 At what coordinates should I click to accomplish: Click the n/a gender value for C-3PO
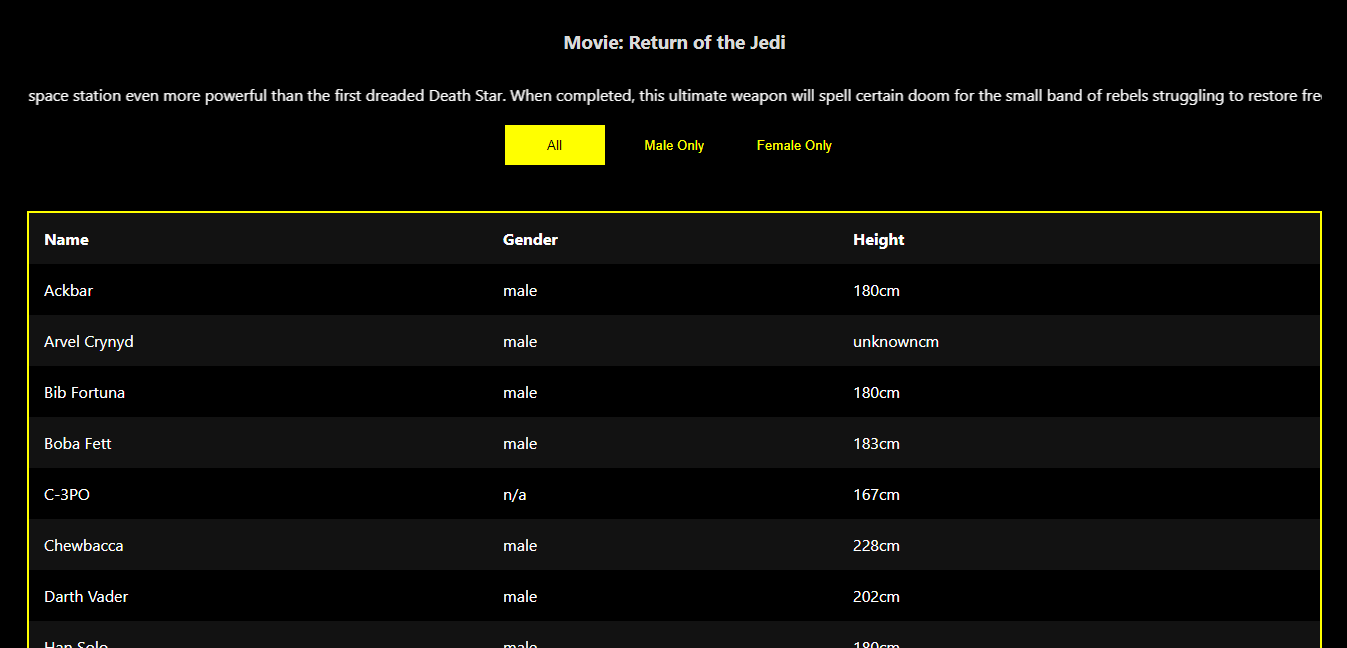click(x=514, y=494)
